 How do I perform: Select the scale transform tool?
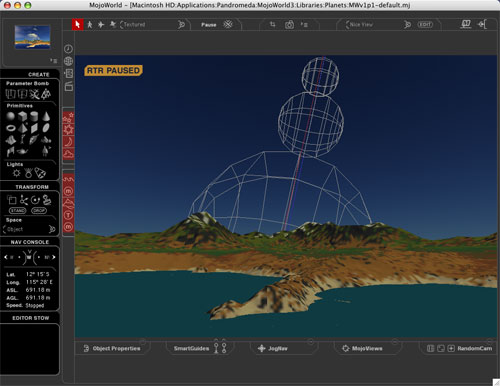click(x=12, y=200)
